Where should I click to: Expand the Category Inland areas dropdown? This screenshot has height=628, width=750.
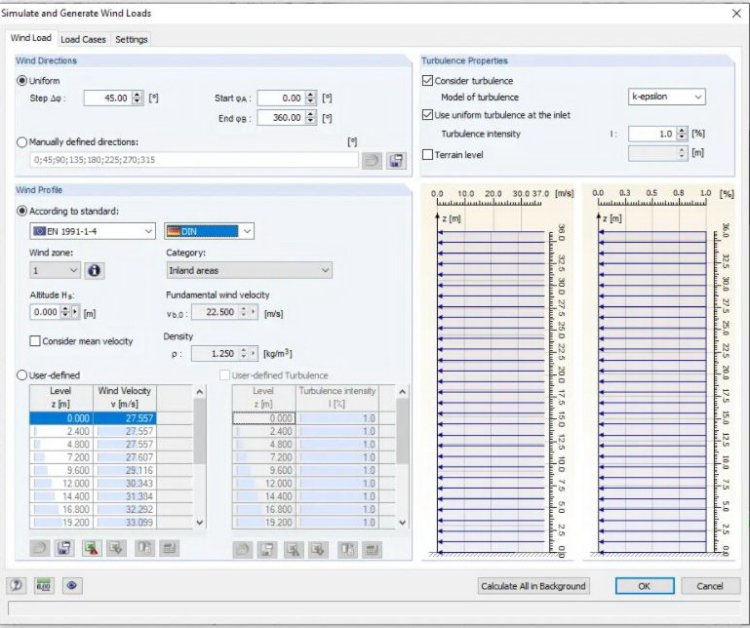(x=248, y=270)
